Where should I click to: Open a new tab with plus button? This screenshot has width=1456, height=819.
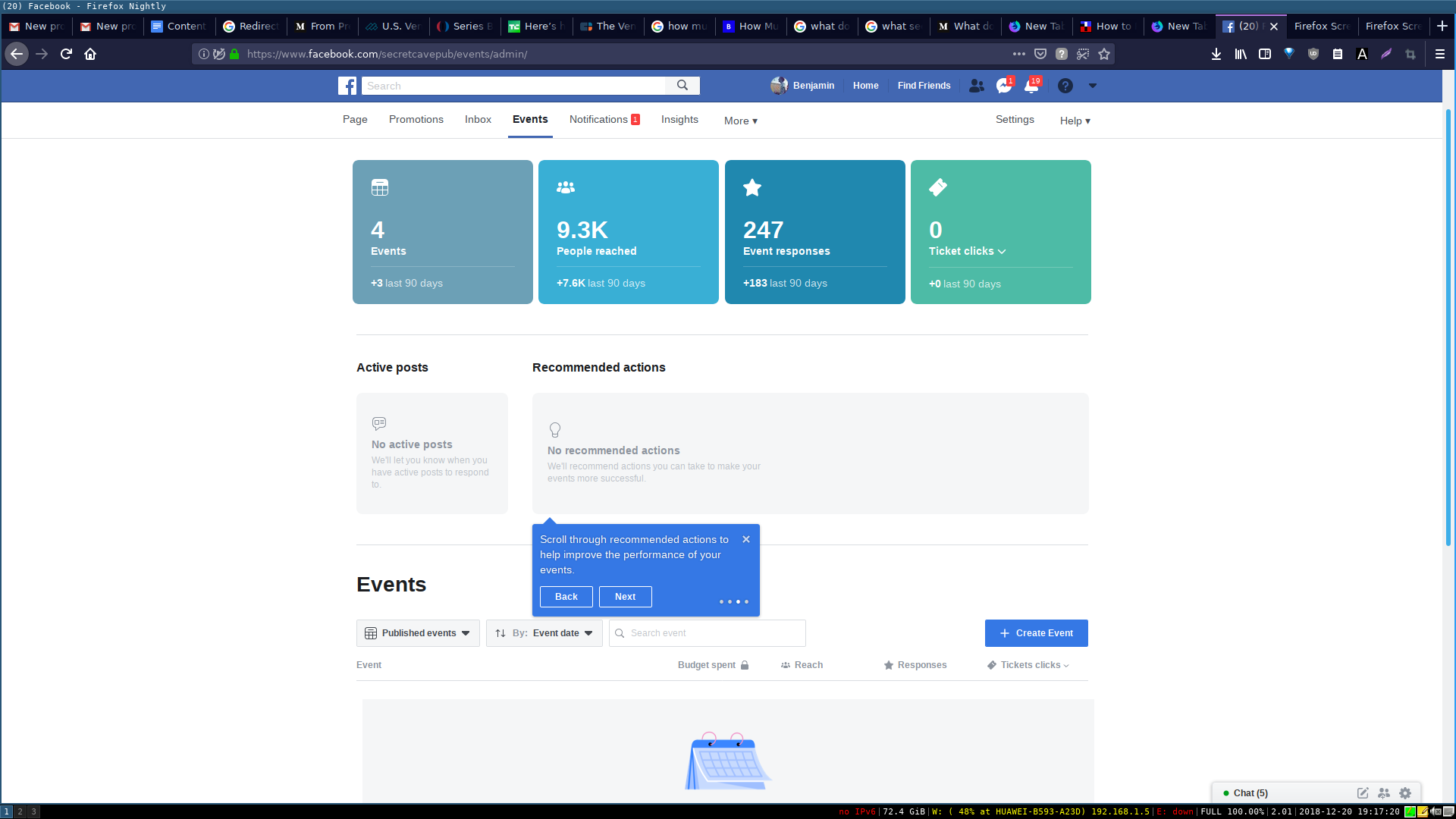pyautogui.click(x=1442, y=26)
